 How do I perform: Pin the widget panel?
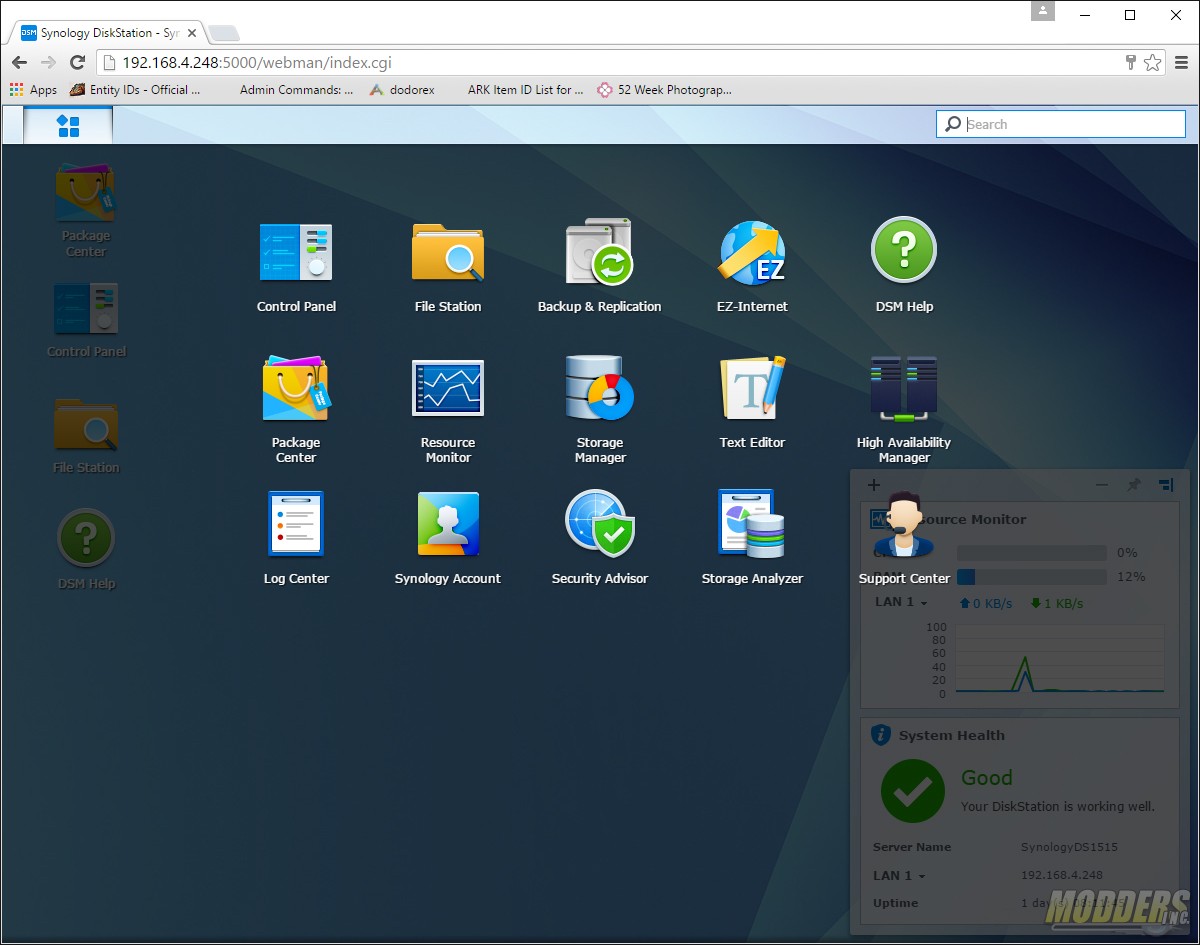(1134, 485)
